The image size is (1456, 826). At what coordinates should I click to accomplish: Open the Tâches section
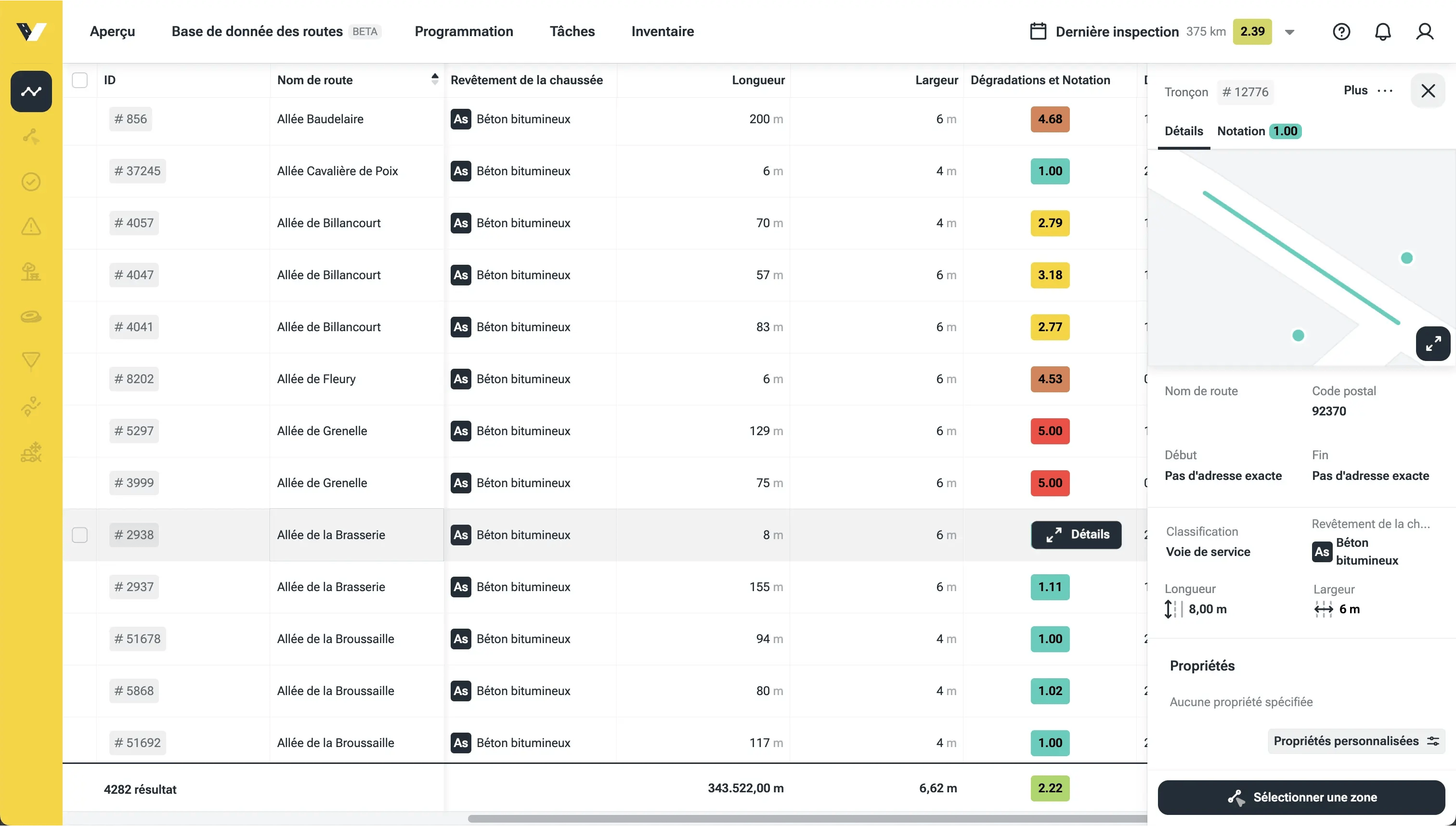tap(572, 31)
